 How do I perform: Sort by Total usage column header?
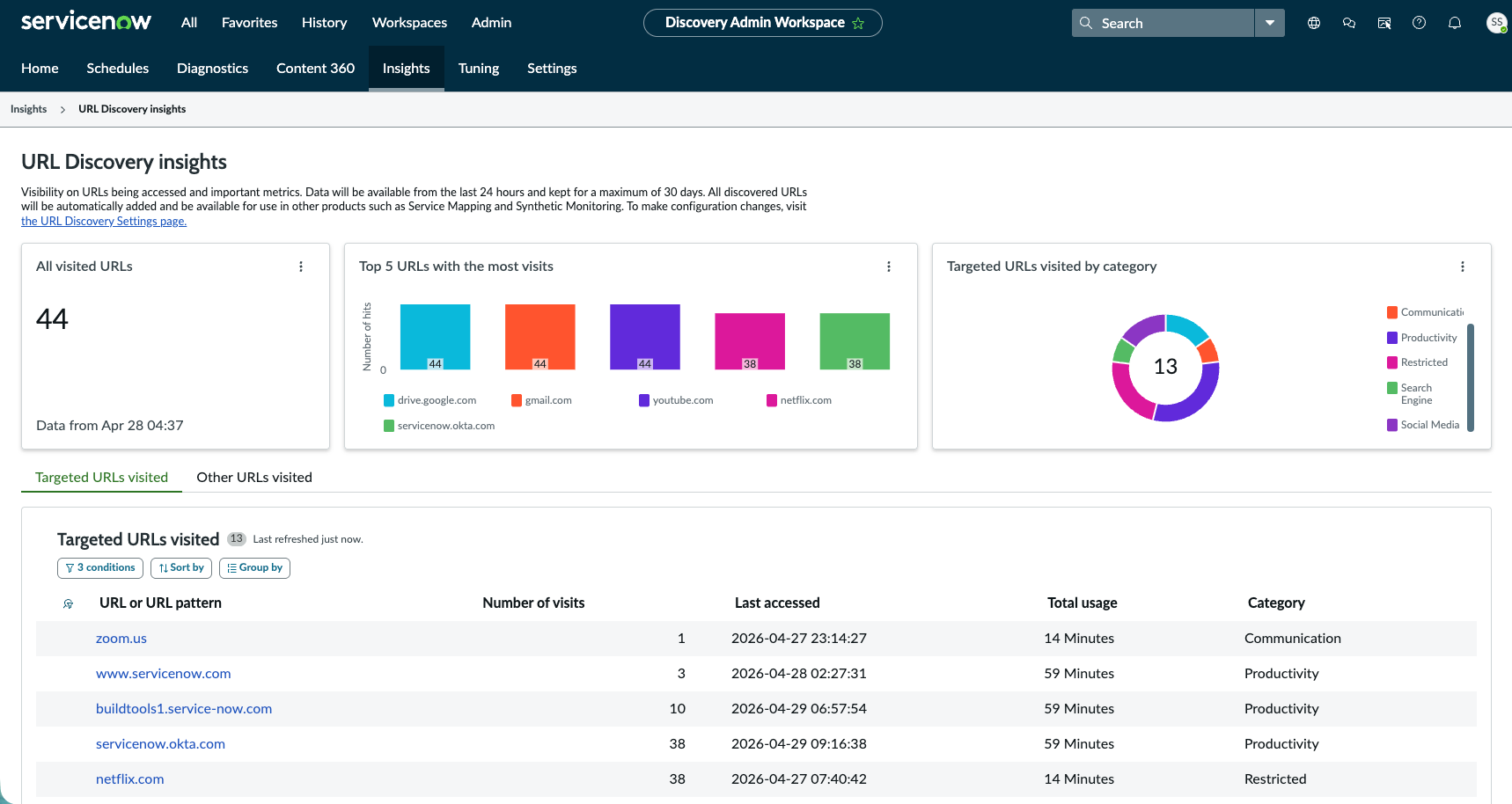(x=1082, y=603)
